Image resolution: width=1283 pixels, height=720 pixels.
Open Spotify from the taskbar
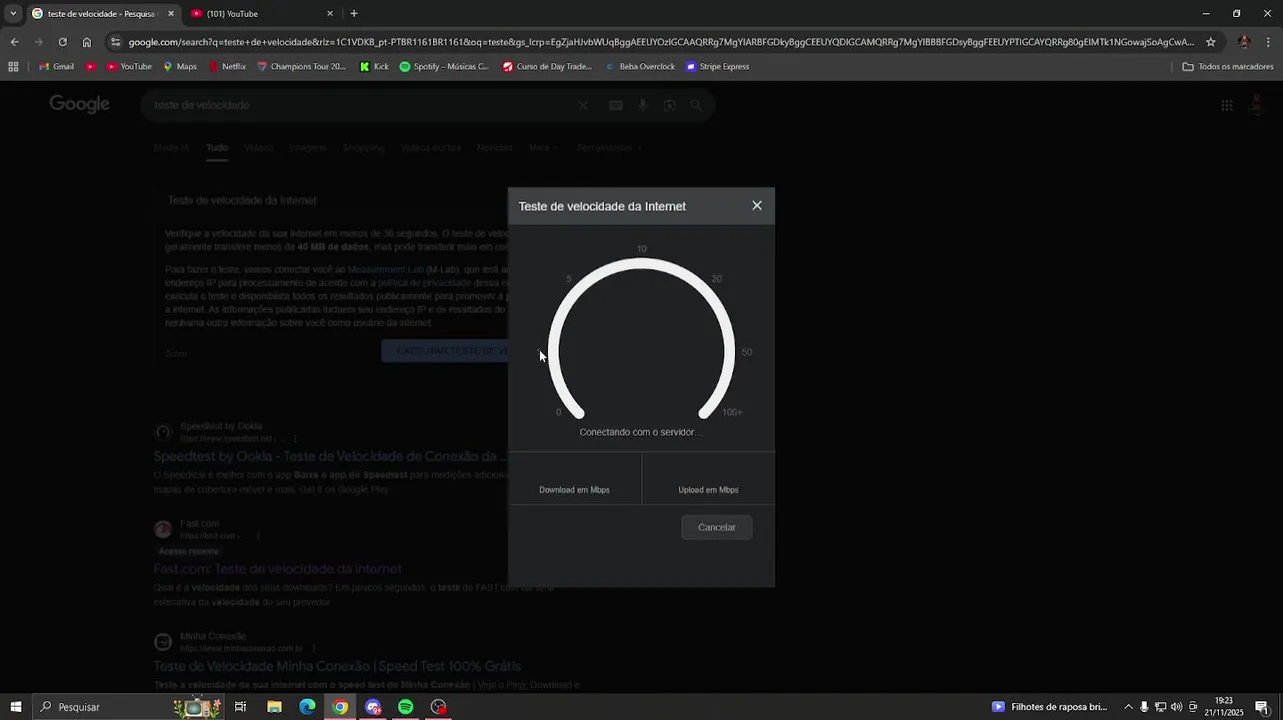(x=405, y=707)
